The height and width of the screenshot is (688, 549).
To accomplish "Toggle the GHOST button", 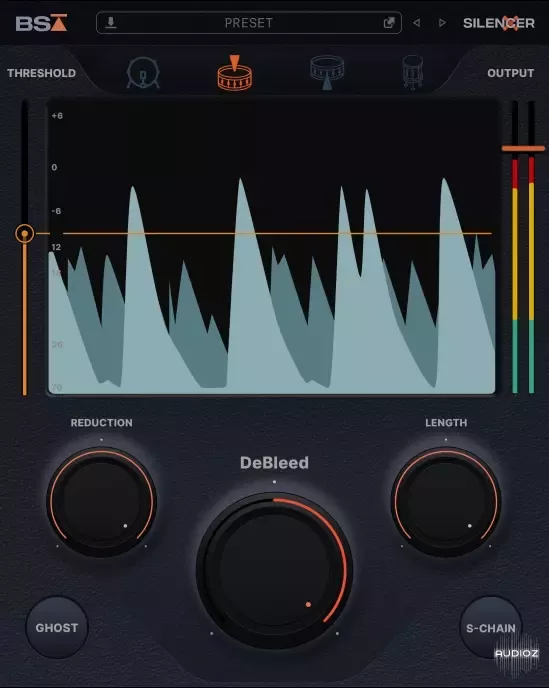I will [x=57, y=628].
